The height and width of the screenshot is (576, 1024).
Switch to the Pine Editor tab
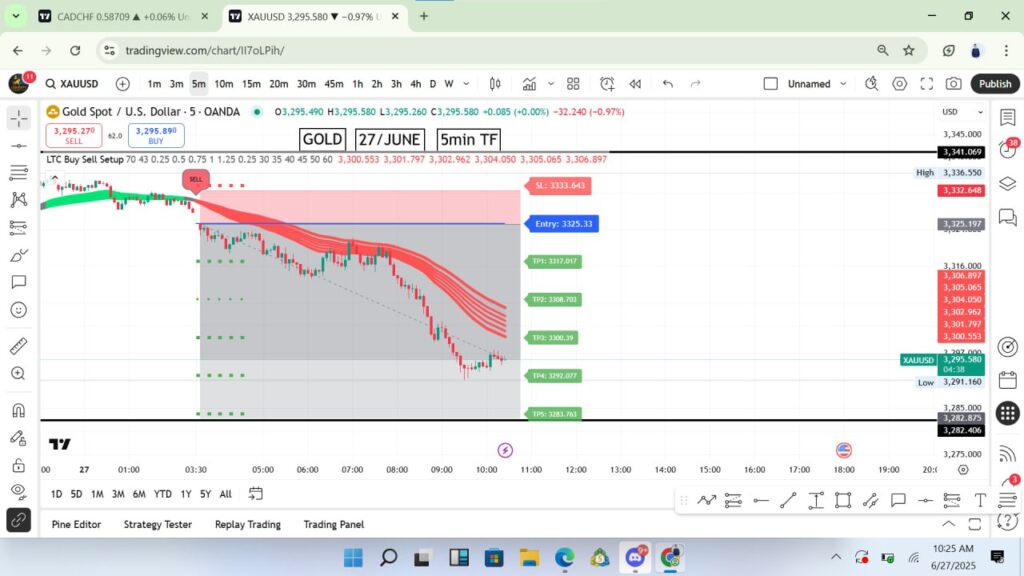tap(76, 524)
